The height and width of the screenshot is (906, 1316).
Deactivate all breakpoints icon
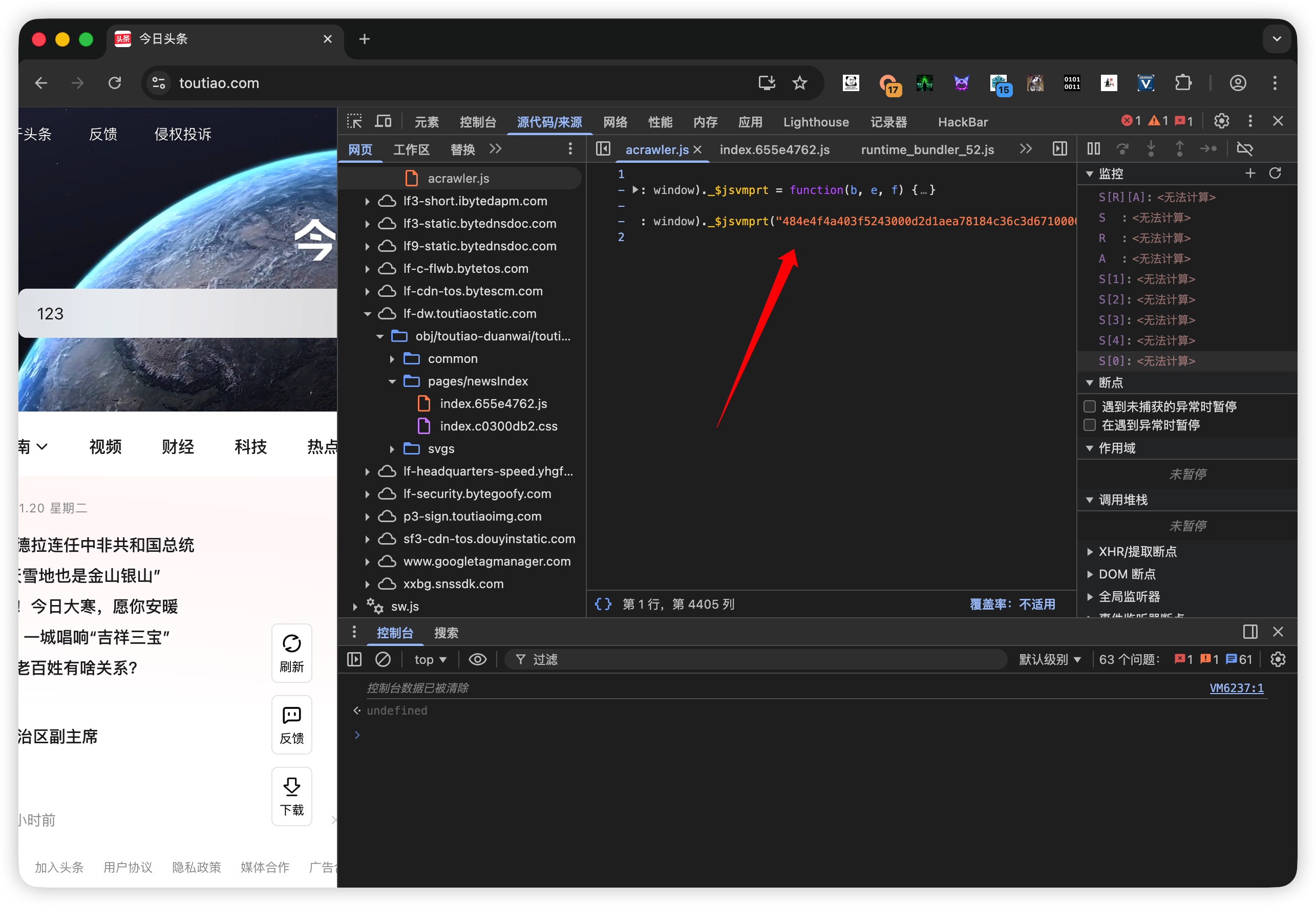click(1244, 149)
